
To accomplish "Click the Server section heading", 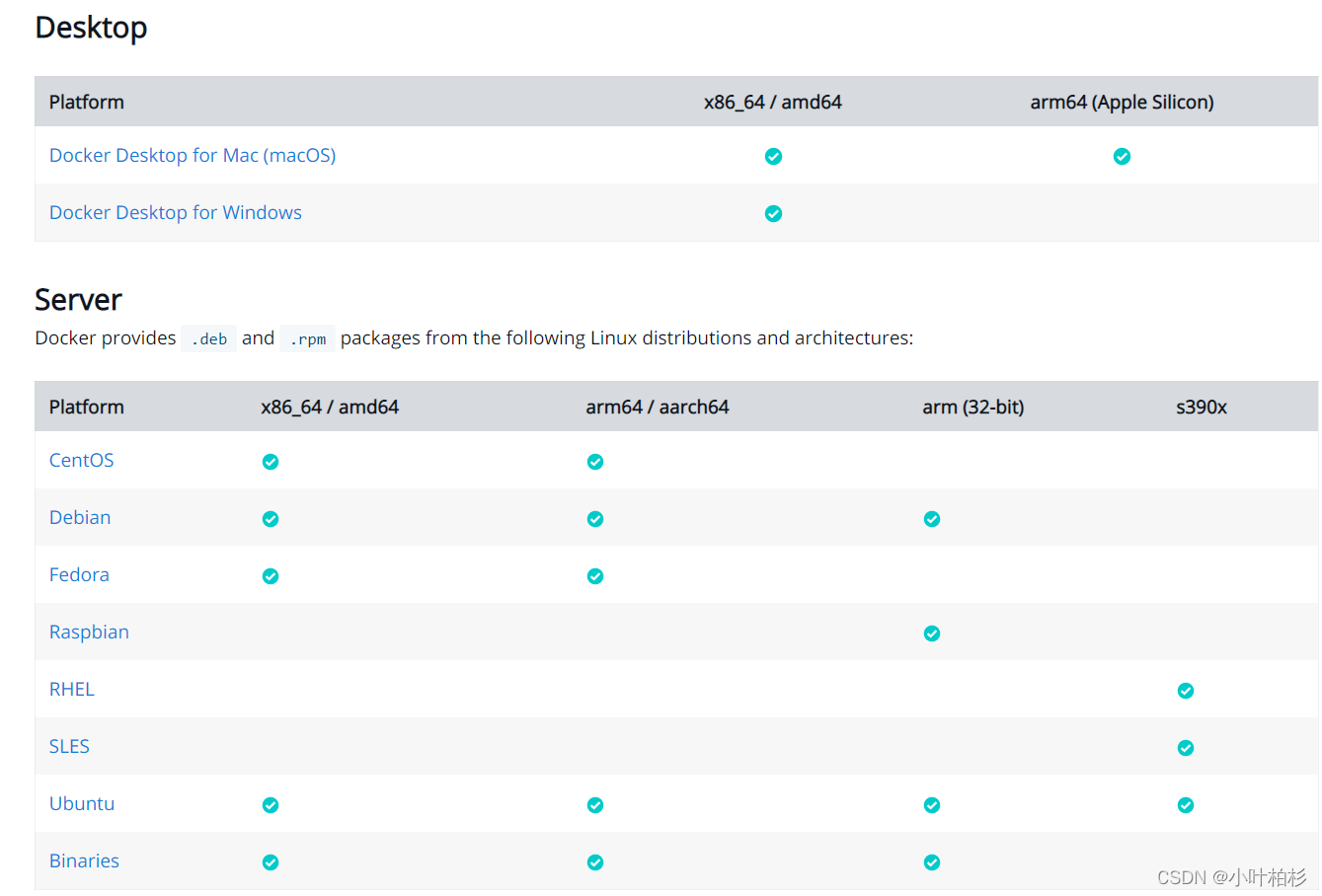I will 78,299.
